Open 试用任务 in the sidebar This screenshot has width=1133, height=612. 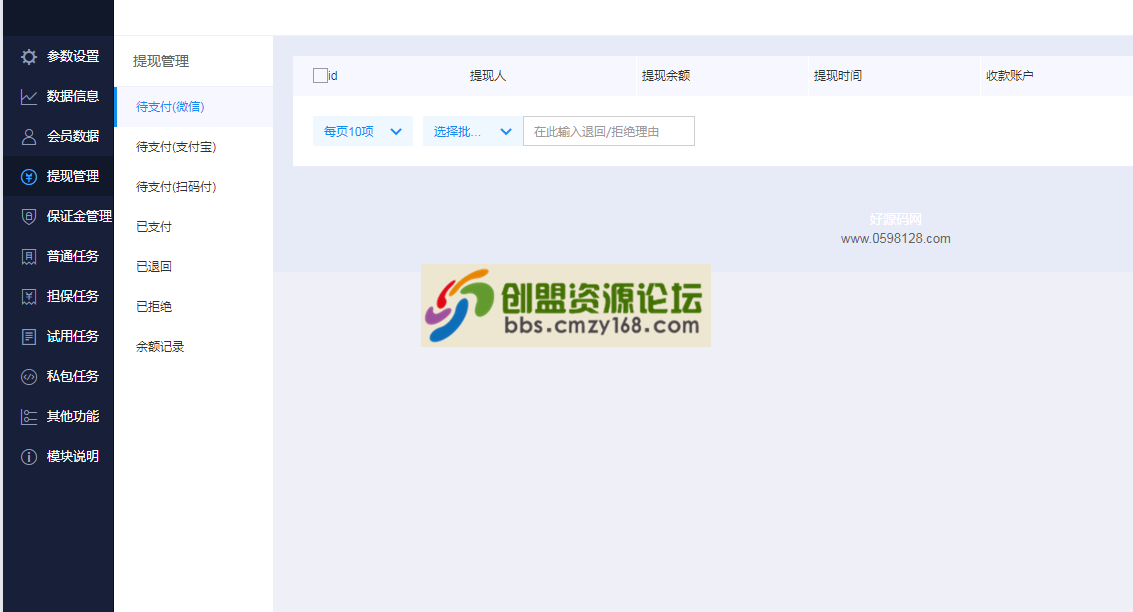coord(59,336)
